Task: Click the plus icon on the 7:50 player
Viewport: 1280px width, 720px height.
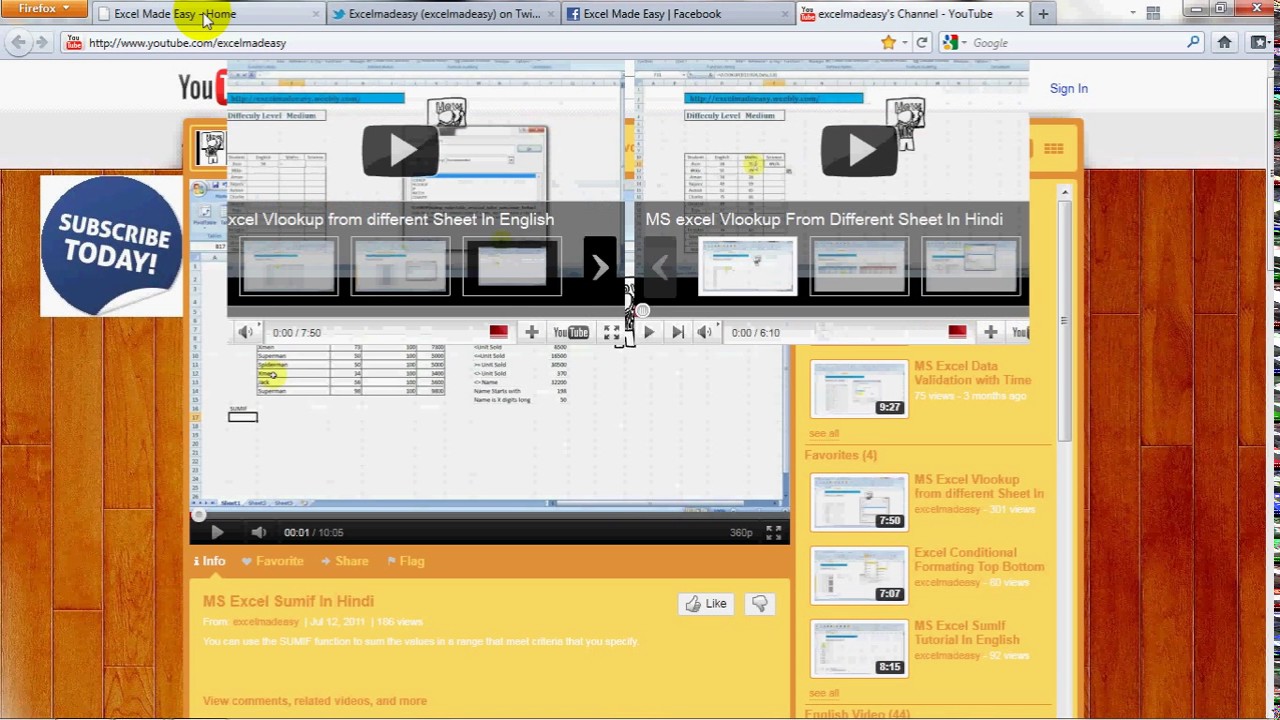Action: pyautogui.click(x=532, y=332)
